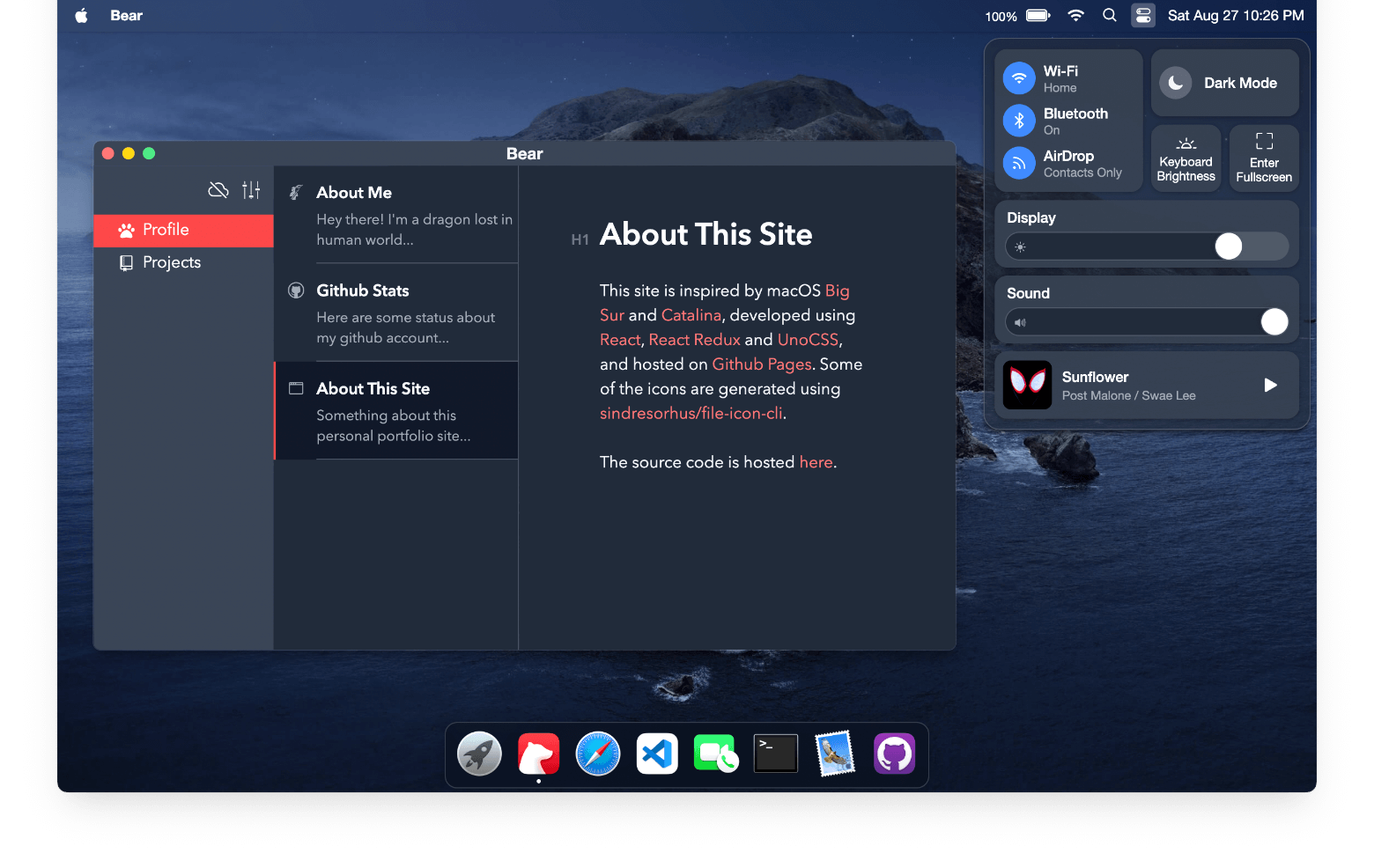Open Spotlight search icon
The height and width of the screenshot is (868, 1374).
(1110, 16)
